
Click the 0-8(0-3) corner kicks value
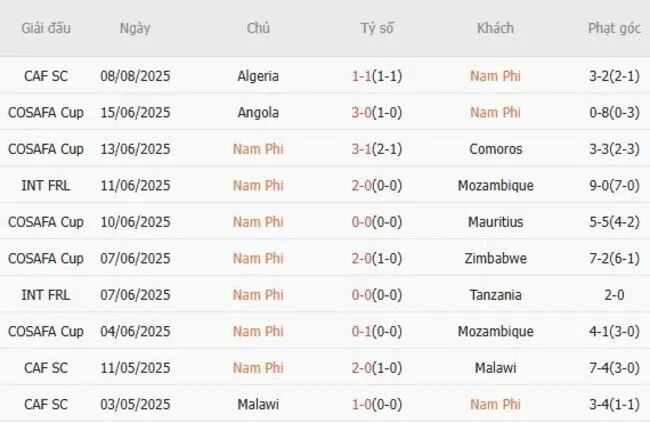coord(615,112)
